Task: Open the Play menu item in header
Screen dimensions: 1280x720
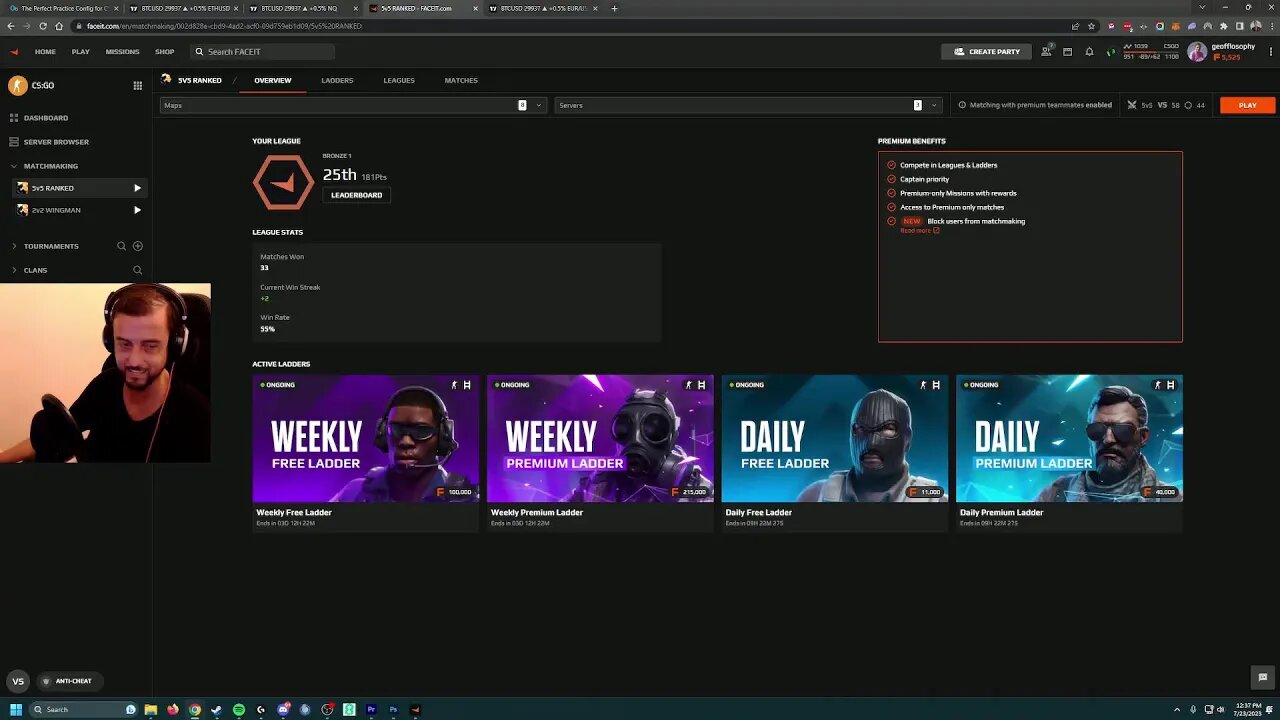Action: [80, 51]
